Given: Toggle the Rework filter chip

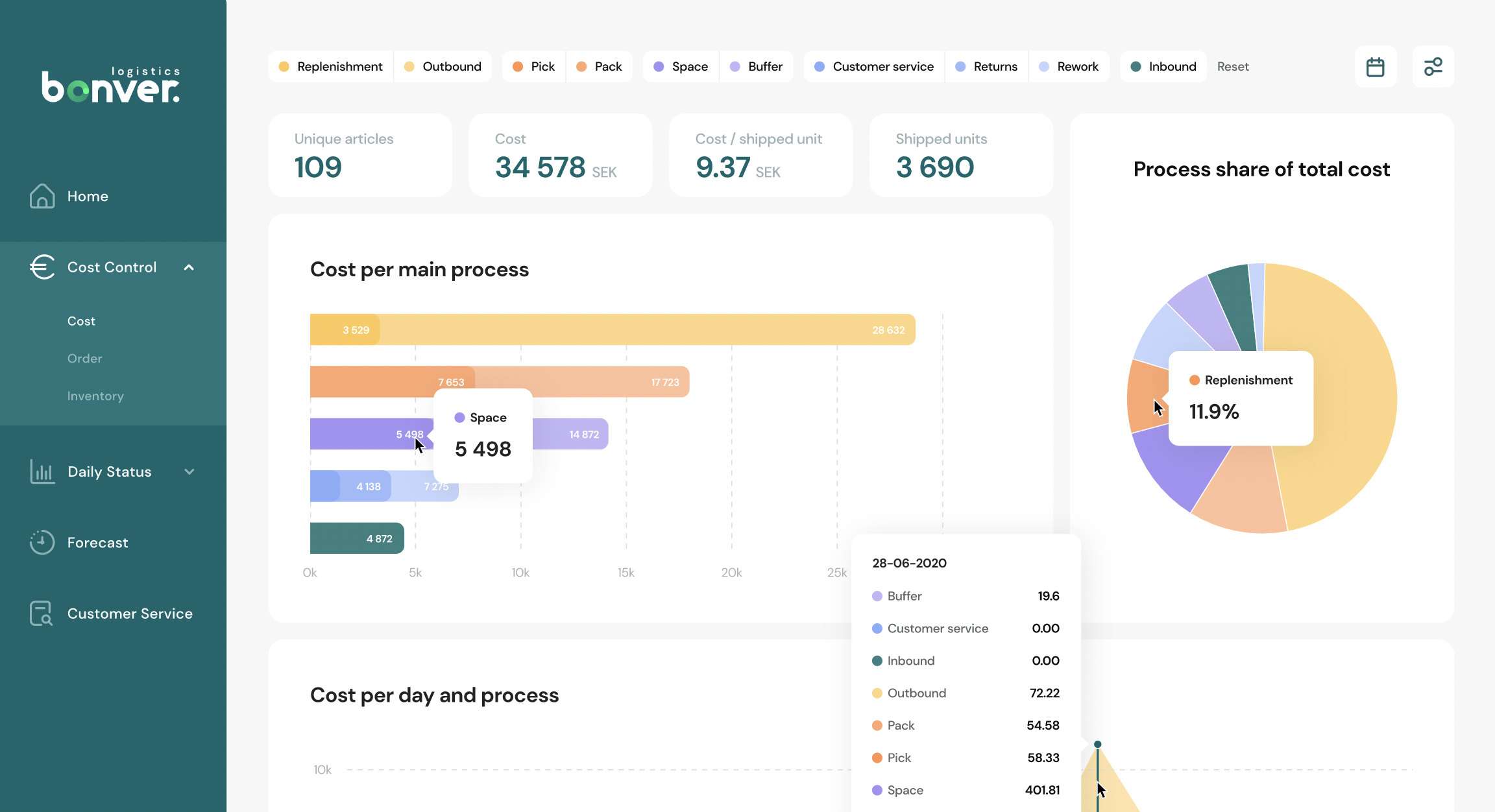Looking at the screenshot, I should 1069,66.
